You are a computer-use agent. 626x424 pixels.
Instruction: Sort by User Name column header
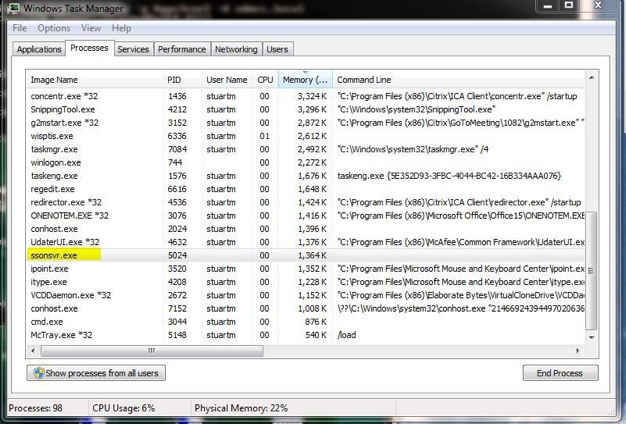(x=227, y=80)
